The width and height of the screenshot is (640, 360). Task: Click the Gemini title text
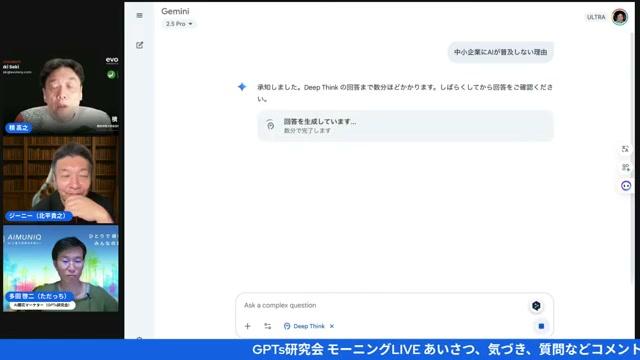point(175,11)
